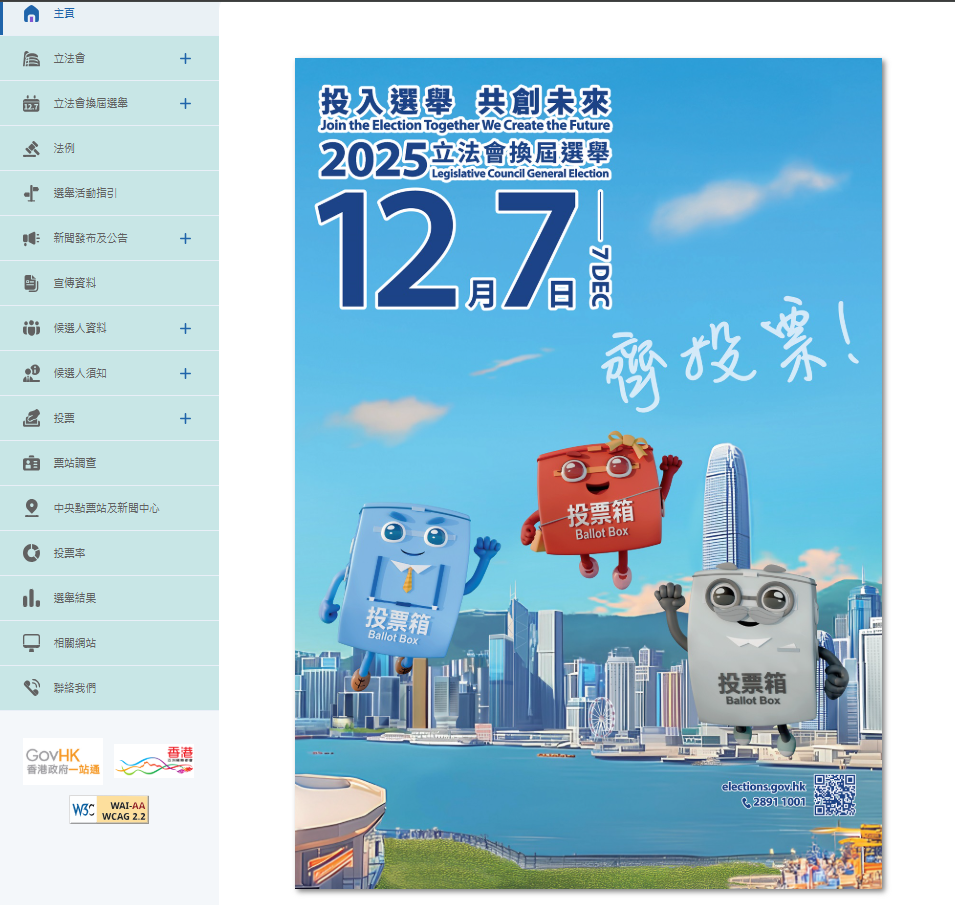Image resolution: width=955 pixels, height=905 pixels.
Task: Expand the 投票 section plus button
Action: tap(185, 418)
